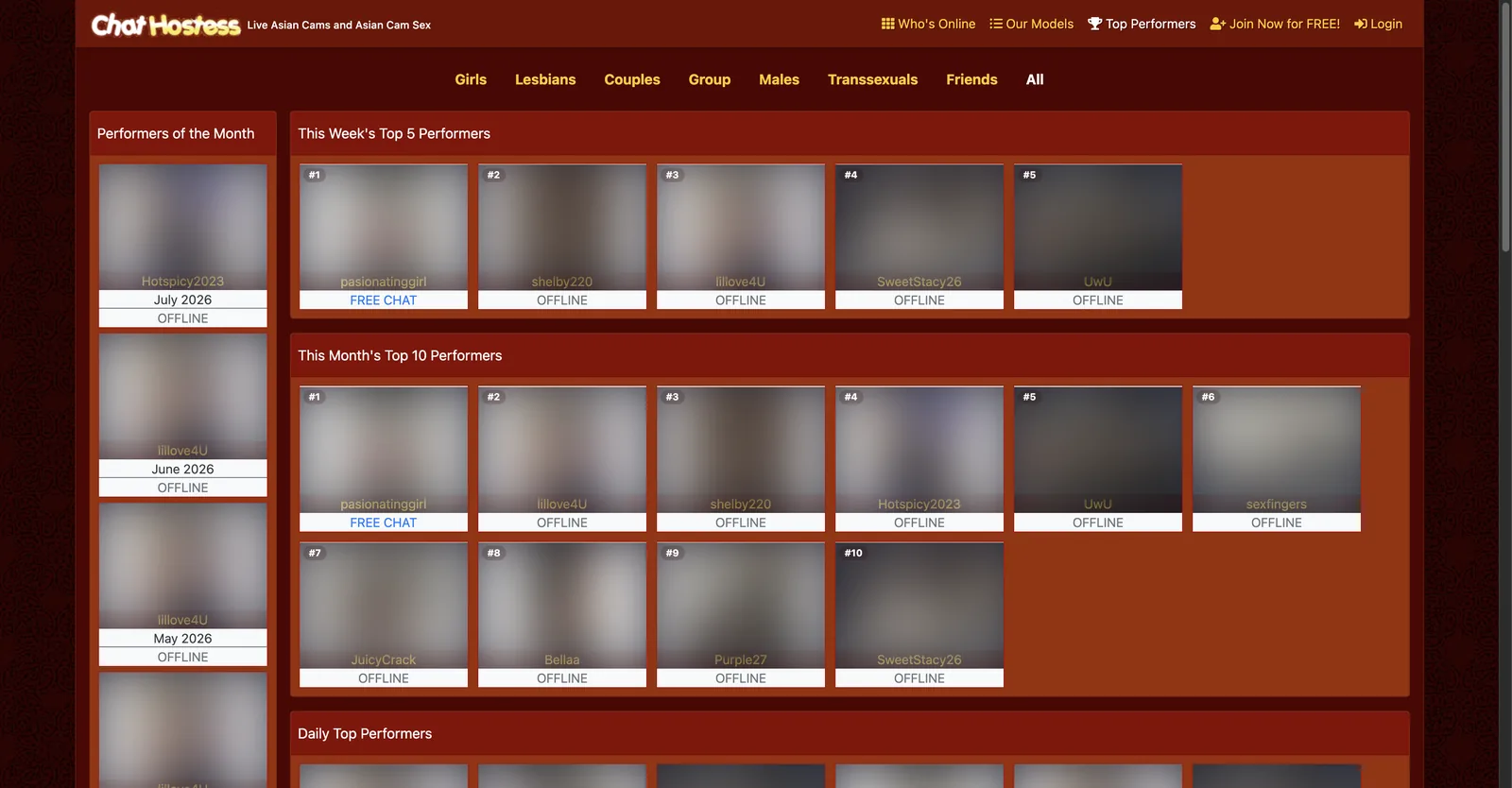The width and height of the screenshot is (1512, 788).
Task: Click the May 2026 label
Action: point(183,638)
